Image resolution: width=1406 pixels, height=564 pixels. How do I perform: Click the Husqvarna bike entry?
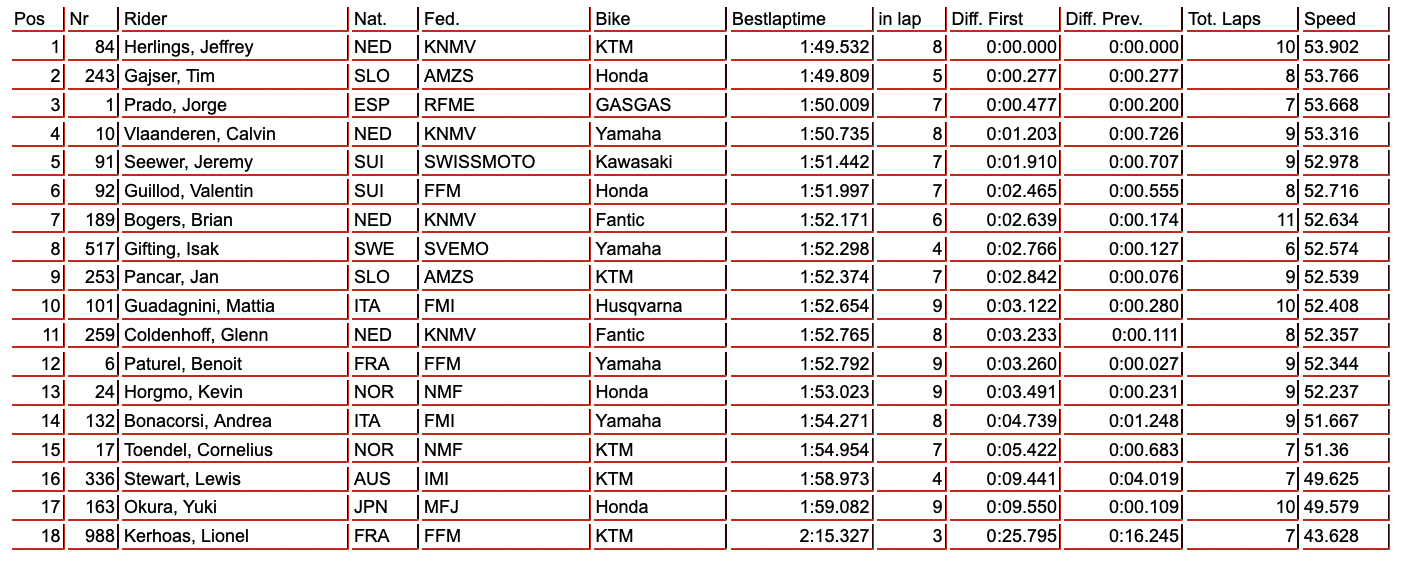click(x=639, y=306)
